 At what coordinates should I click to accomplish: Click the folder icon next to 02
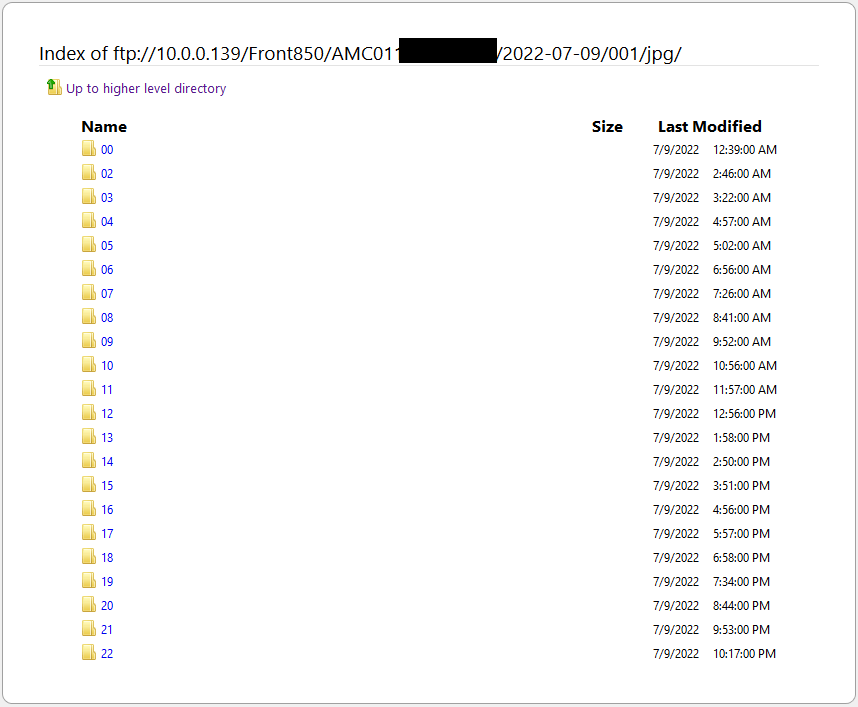pyautogui.click(x=89, y=172)
